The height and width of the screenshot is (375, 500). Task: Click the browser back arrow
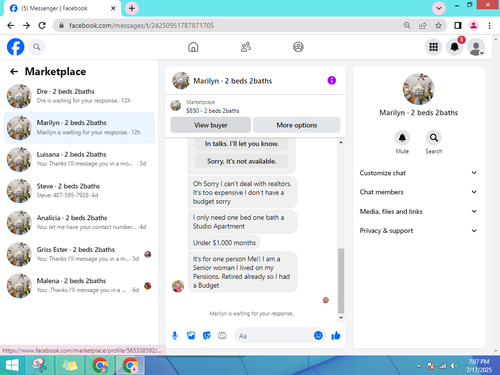[x=11, y=25]
